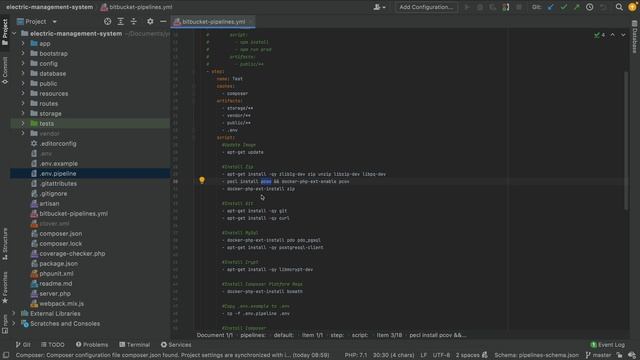640x360 pixels.
Task: Open the TODO tool window tab
Action: coord(53,344)
